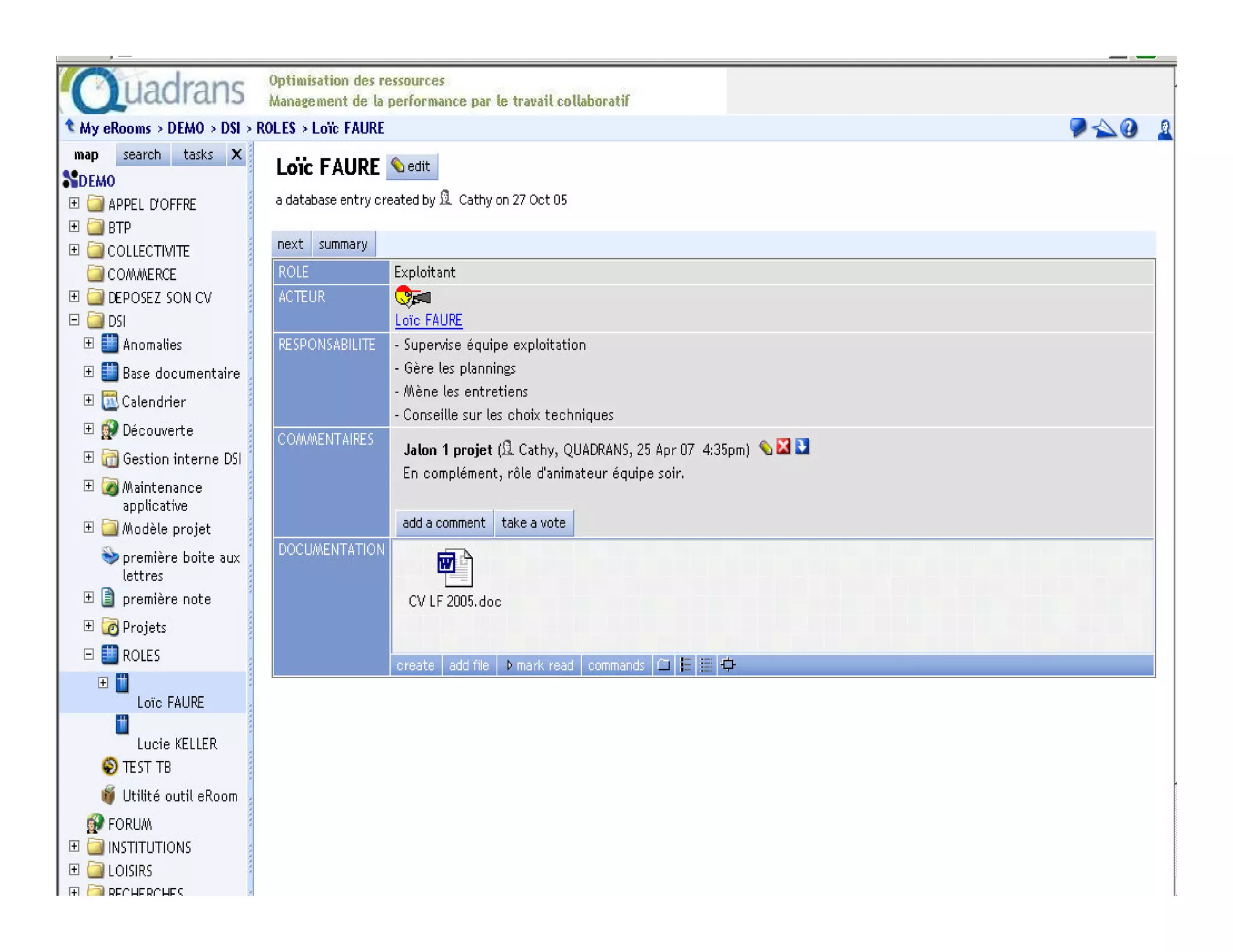Switch to the search tab
1233x952 pixels.
(x=142, y=155)
